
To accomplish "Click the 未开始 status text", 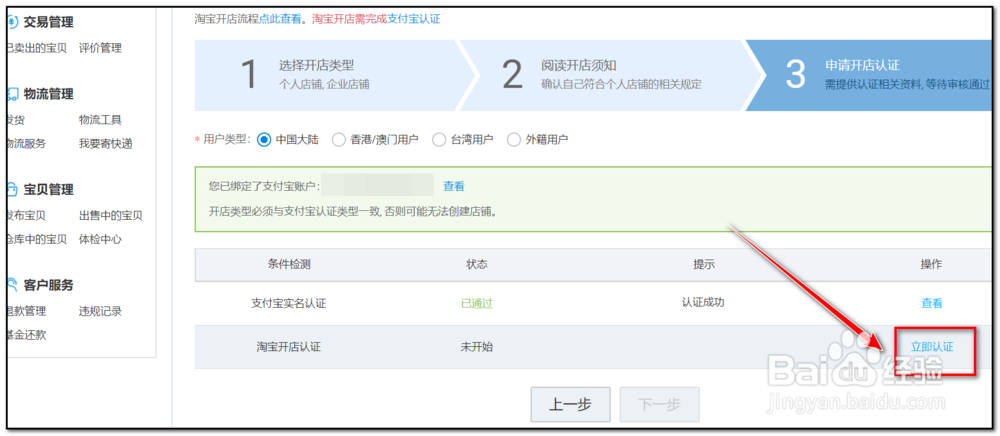I will tap(476, 347).
